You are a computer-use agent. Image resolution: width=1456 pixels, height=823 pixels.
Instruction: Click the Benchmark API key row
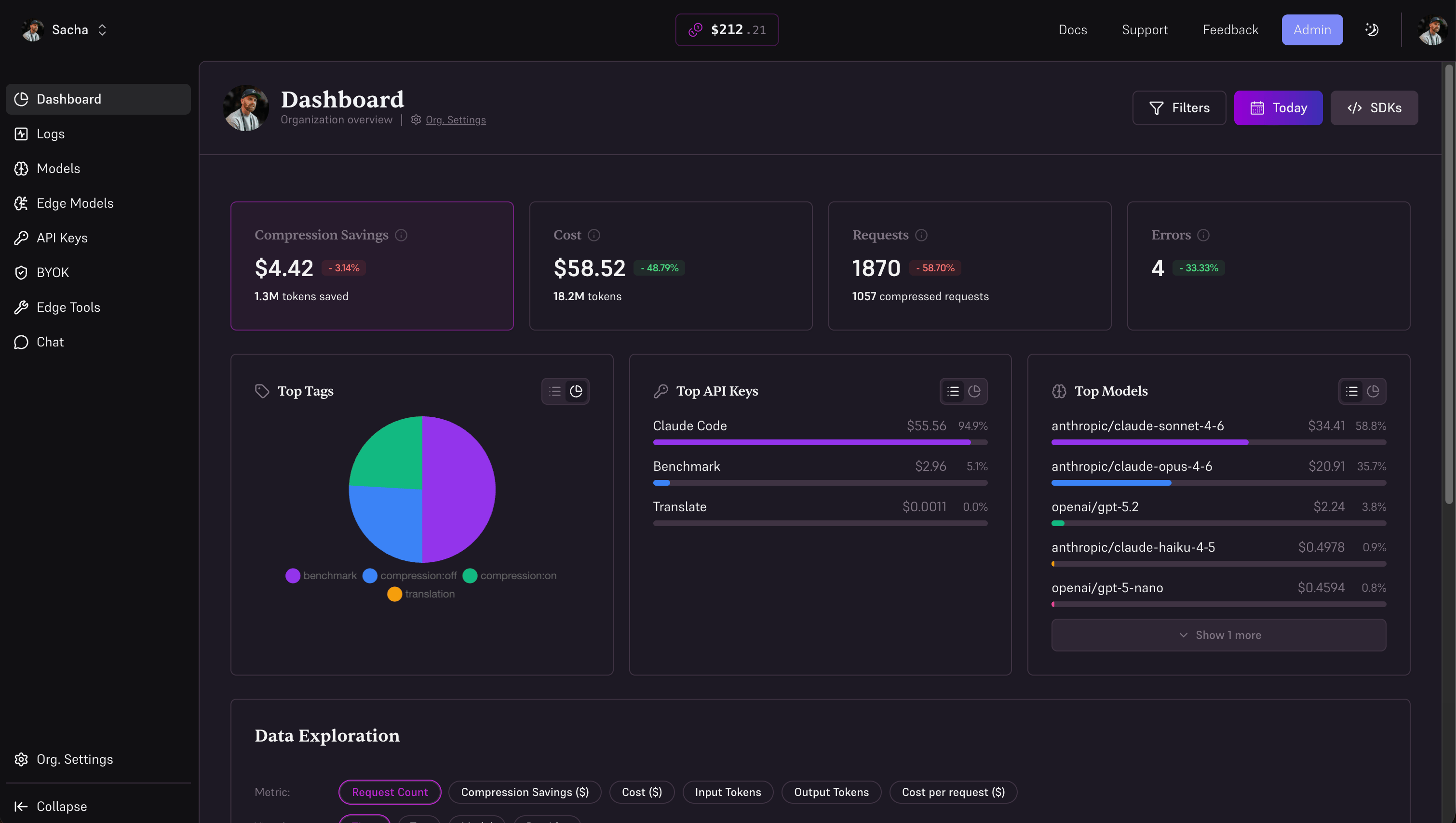[x=820, y=473]
